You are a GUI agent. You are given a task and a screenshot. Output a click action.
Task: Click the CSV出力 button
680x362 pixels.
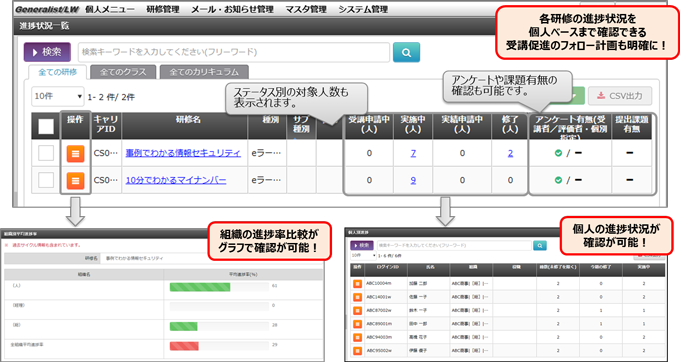pos(620,96)
